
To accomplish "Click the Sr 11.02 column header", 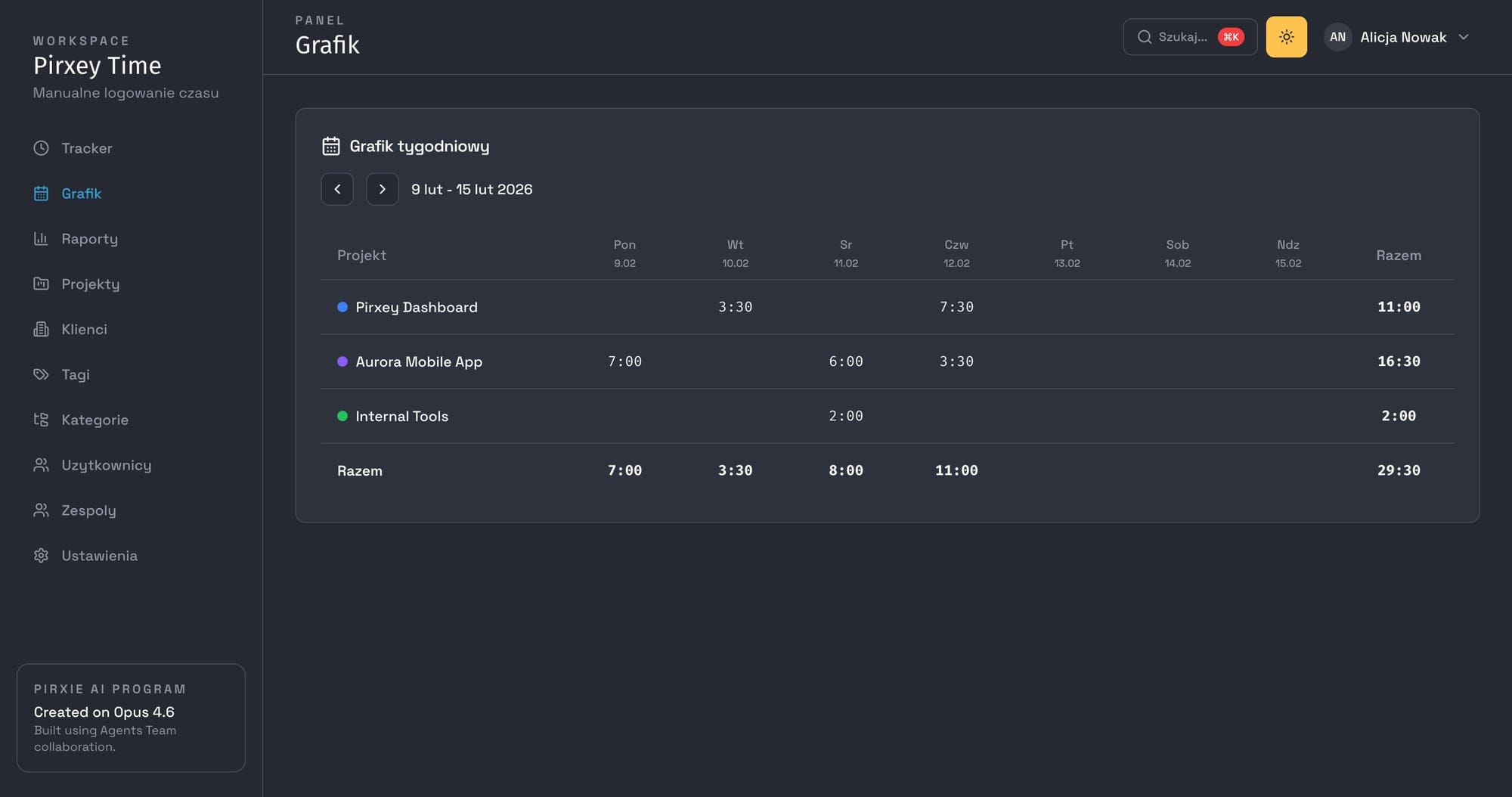I will click(846, 253).
